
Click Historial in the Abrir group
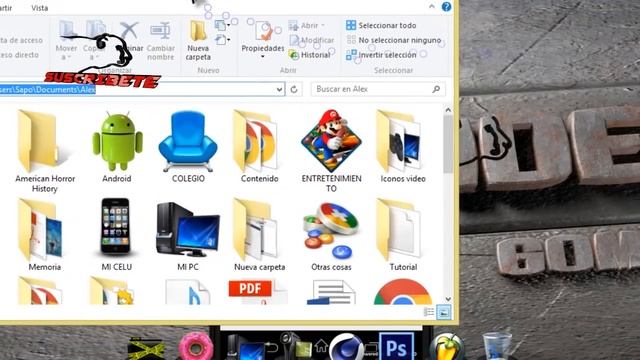pos(309,55)
